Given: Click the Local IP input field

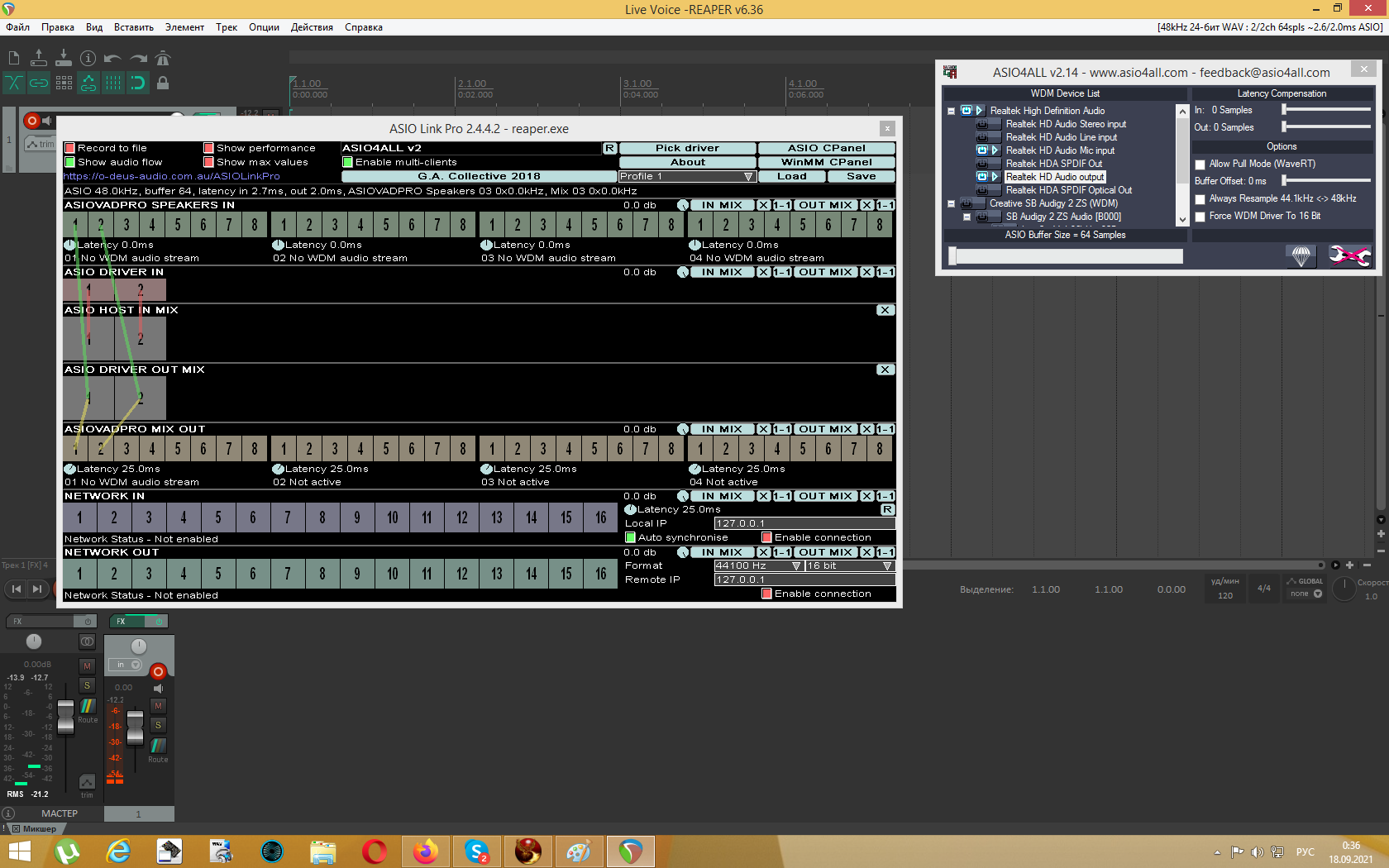Looking at the screenshot, I should (804, 524).
